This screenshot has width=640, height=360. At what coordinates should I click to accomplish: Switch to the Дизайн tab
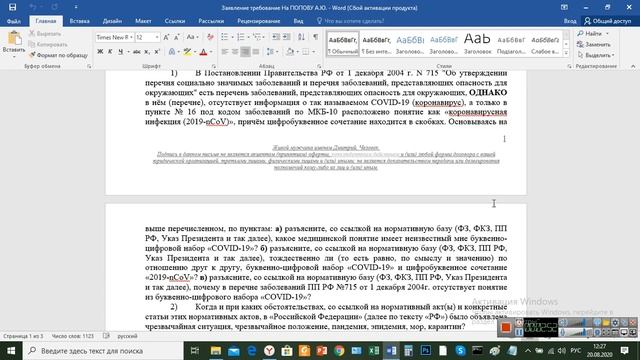(x=112, y=21)
